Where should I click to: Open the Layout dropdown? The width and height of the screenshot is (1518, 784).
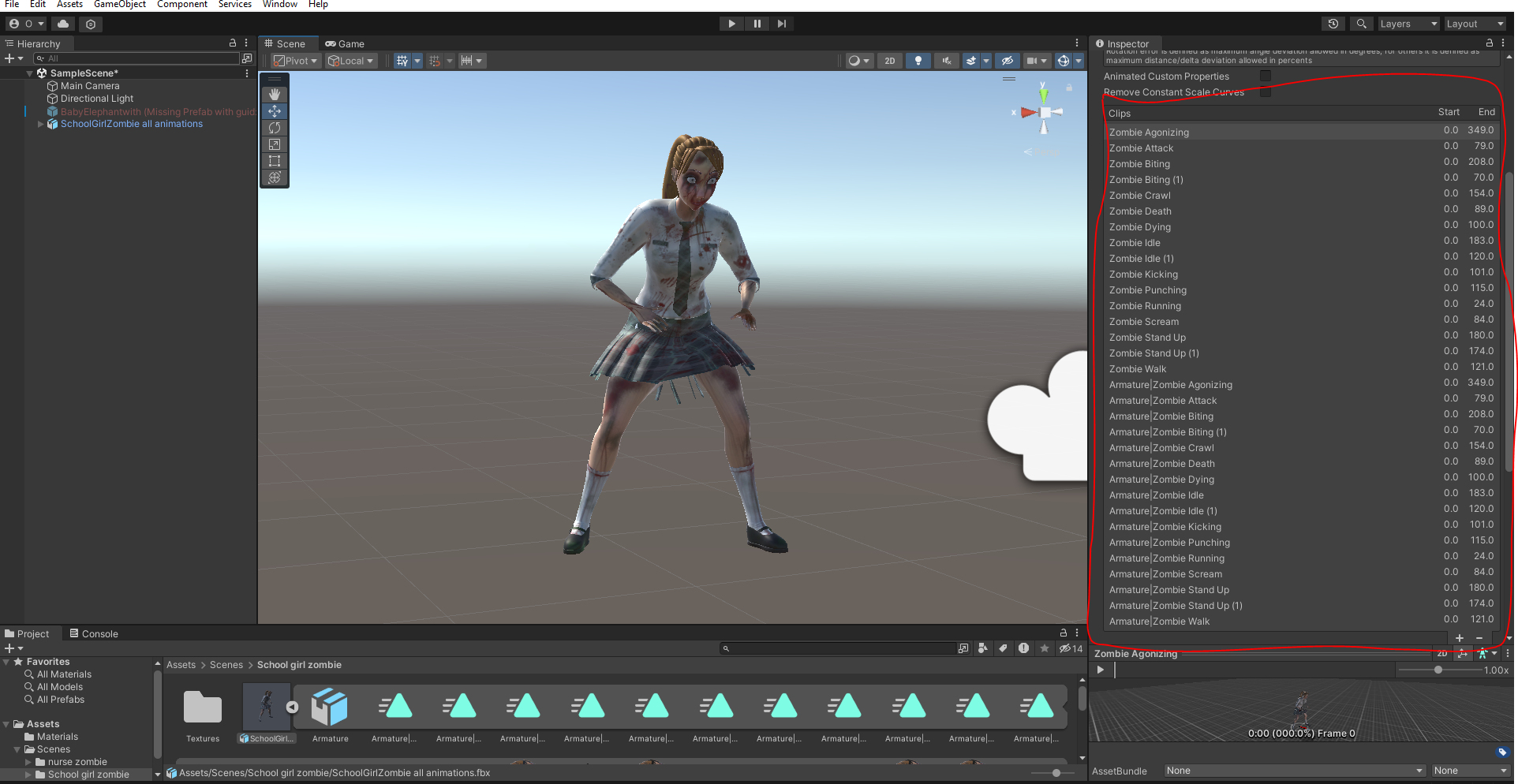[x=1475, y=24]
